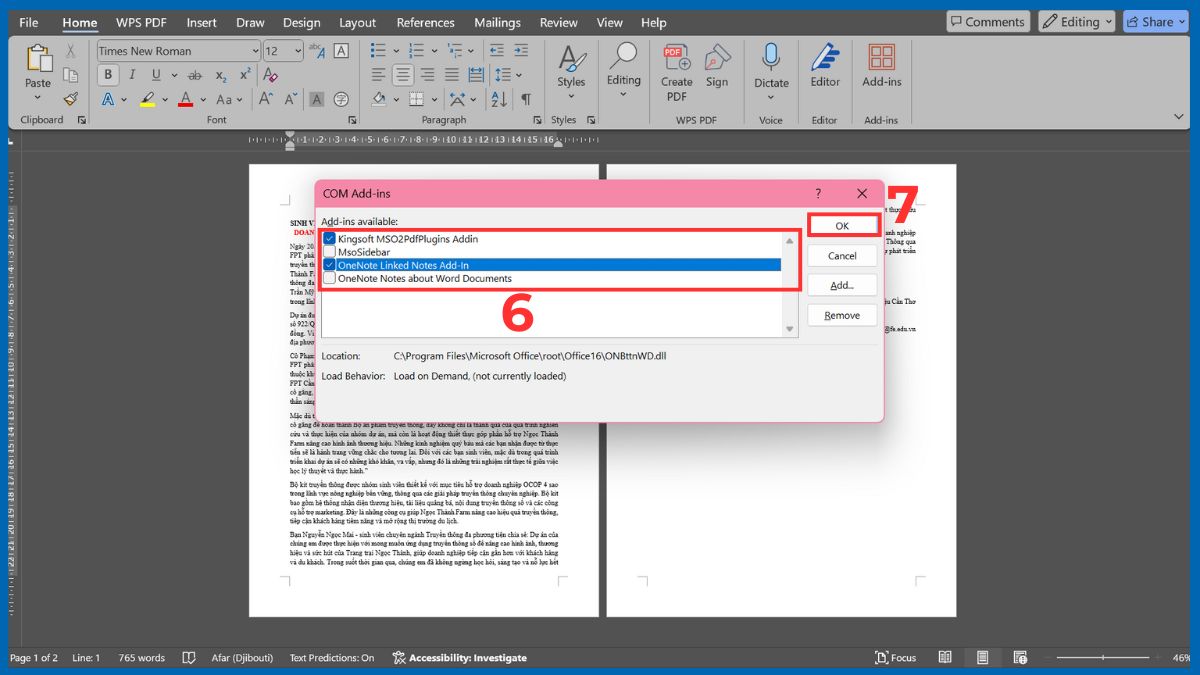This screenshot has width=1200, height=675.
Task: Check the MsoSidebar add-in
Action: (x=330, y=252)
